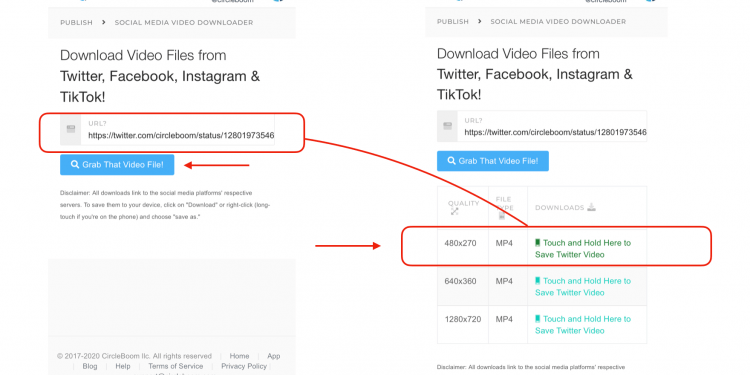Focus the URL input field in left screenshot

pos(177,130)
